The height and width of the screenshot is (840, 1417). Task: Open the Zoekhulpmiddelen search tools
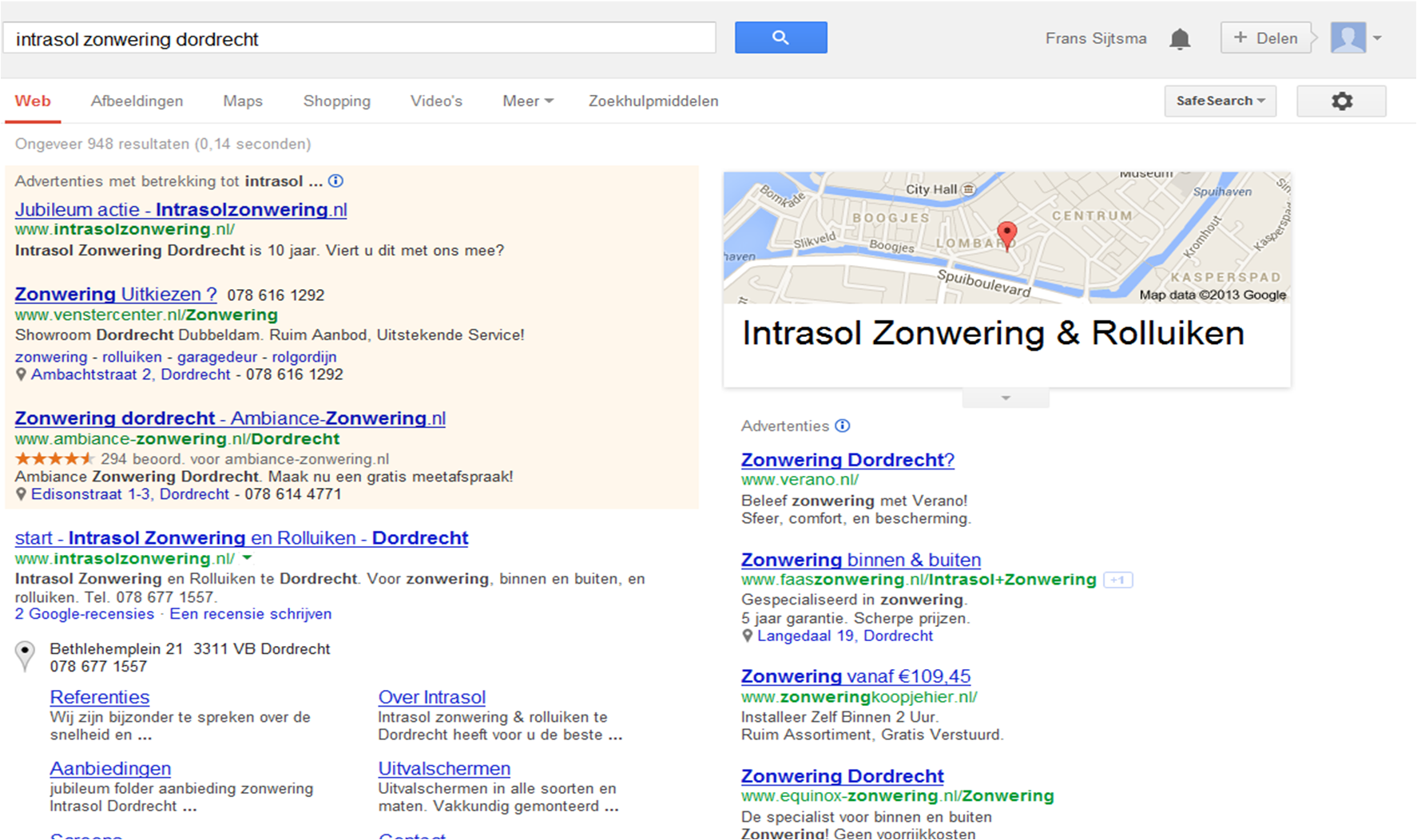point(653,101)
